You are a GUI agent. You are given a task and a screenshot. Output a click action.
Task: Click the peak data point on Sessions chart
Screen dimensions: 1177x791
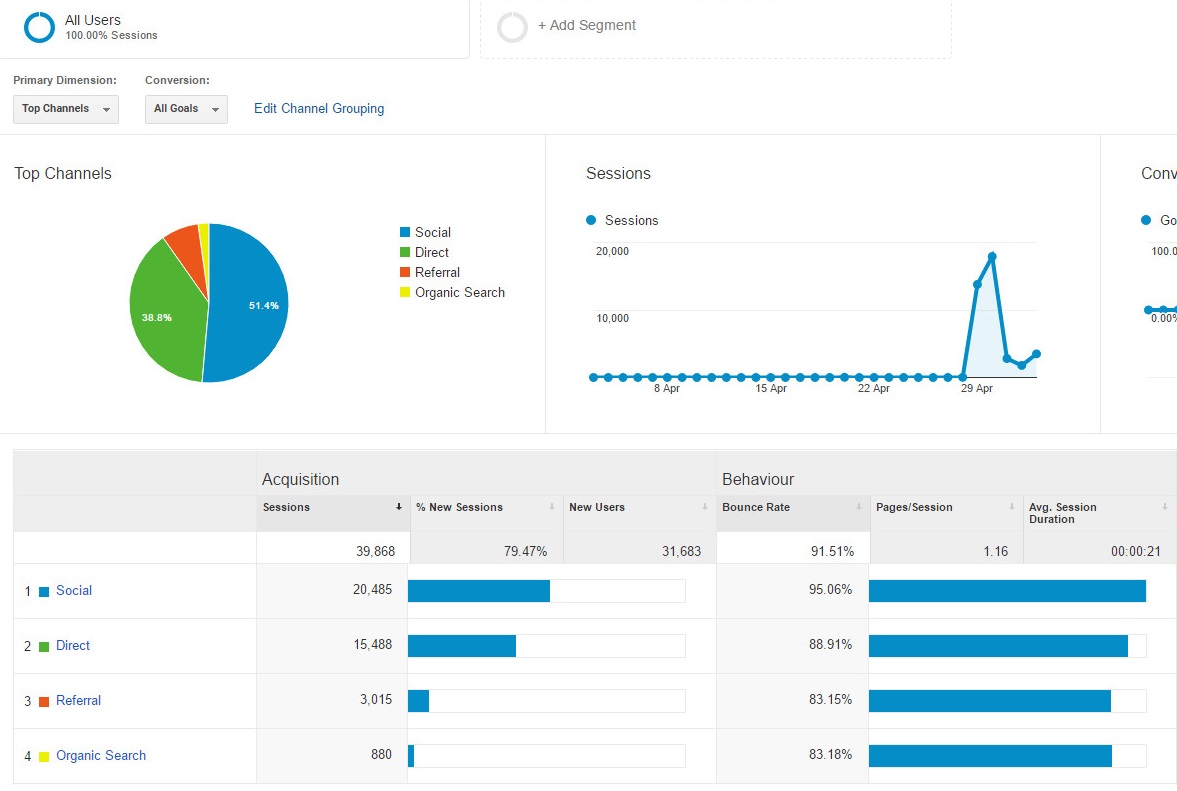pos(992,257)
